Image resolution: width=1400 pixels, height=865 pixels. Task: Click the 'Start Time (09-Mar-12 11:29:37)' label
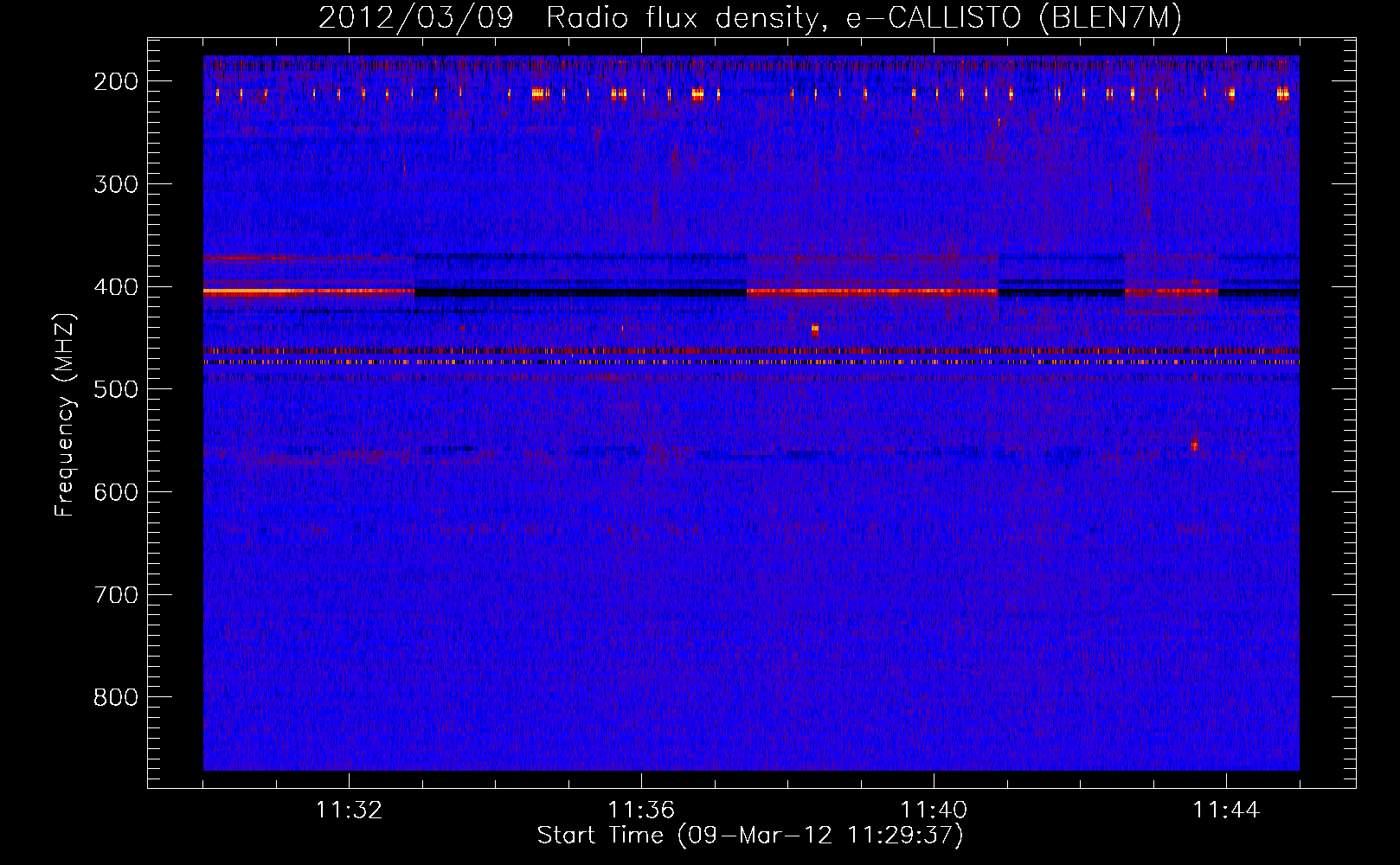(x=750, y=836)
